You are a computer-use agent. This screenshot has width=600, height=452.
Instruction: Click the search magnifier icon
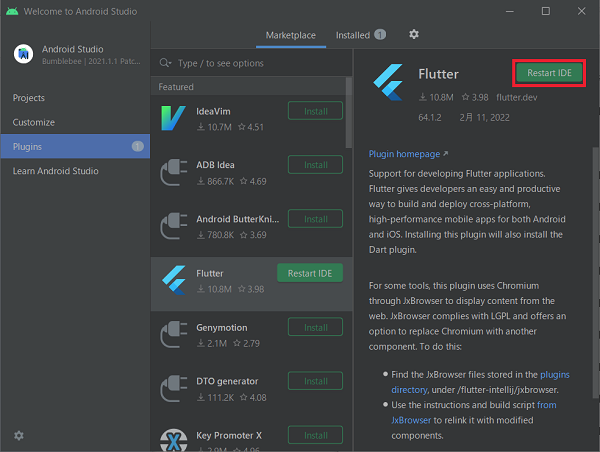pyautogui.click(x=165, y=63)
